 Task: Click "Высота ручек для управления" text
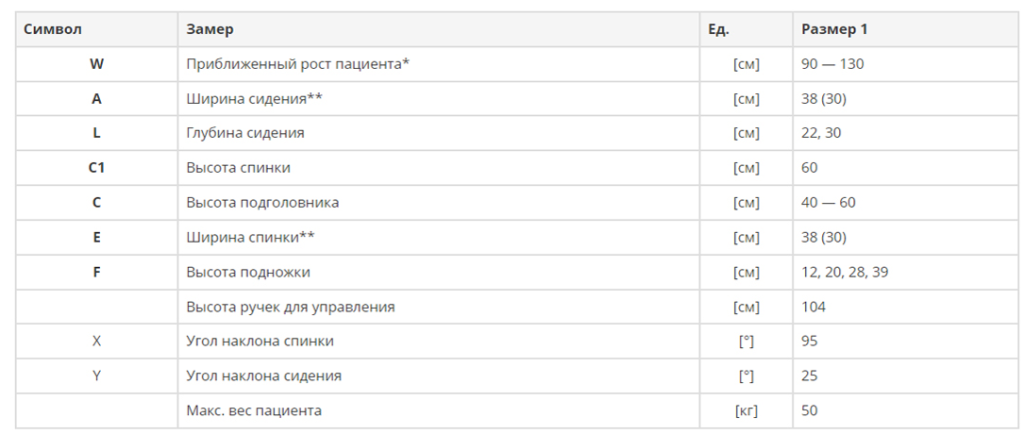coord(290,307)
